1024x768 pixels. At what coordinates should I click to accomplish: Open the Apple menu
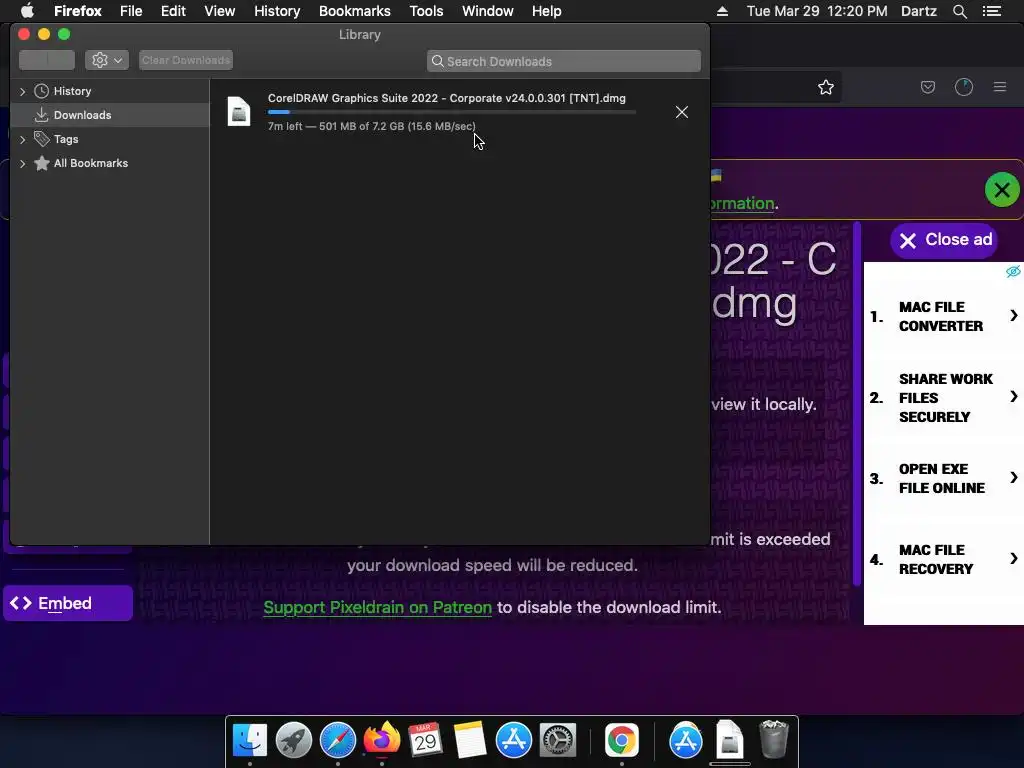(x=27, y=11)
